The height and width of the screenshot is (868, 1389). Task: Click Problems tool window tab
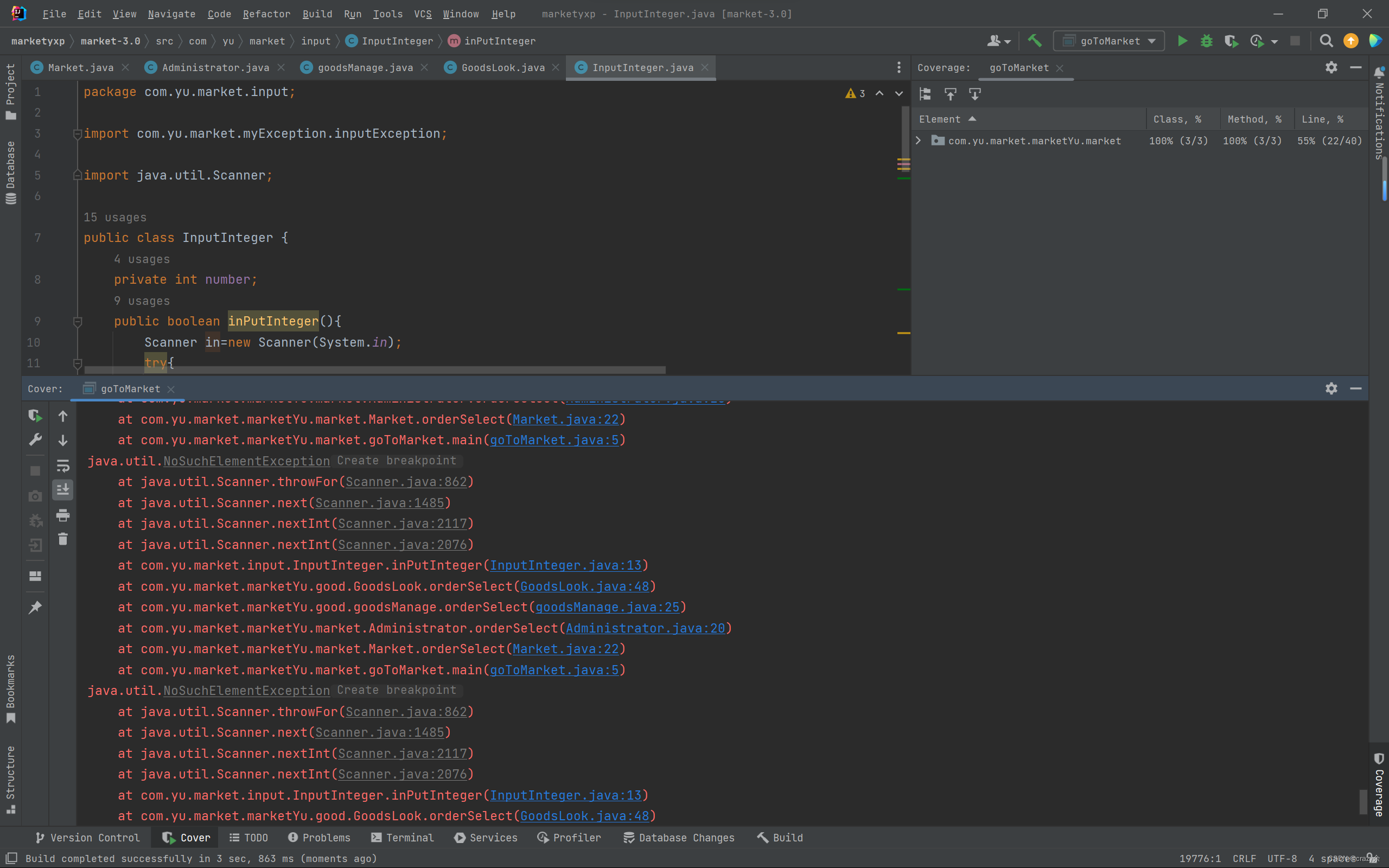point(319,838)
